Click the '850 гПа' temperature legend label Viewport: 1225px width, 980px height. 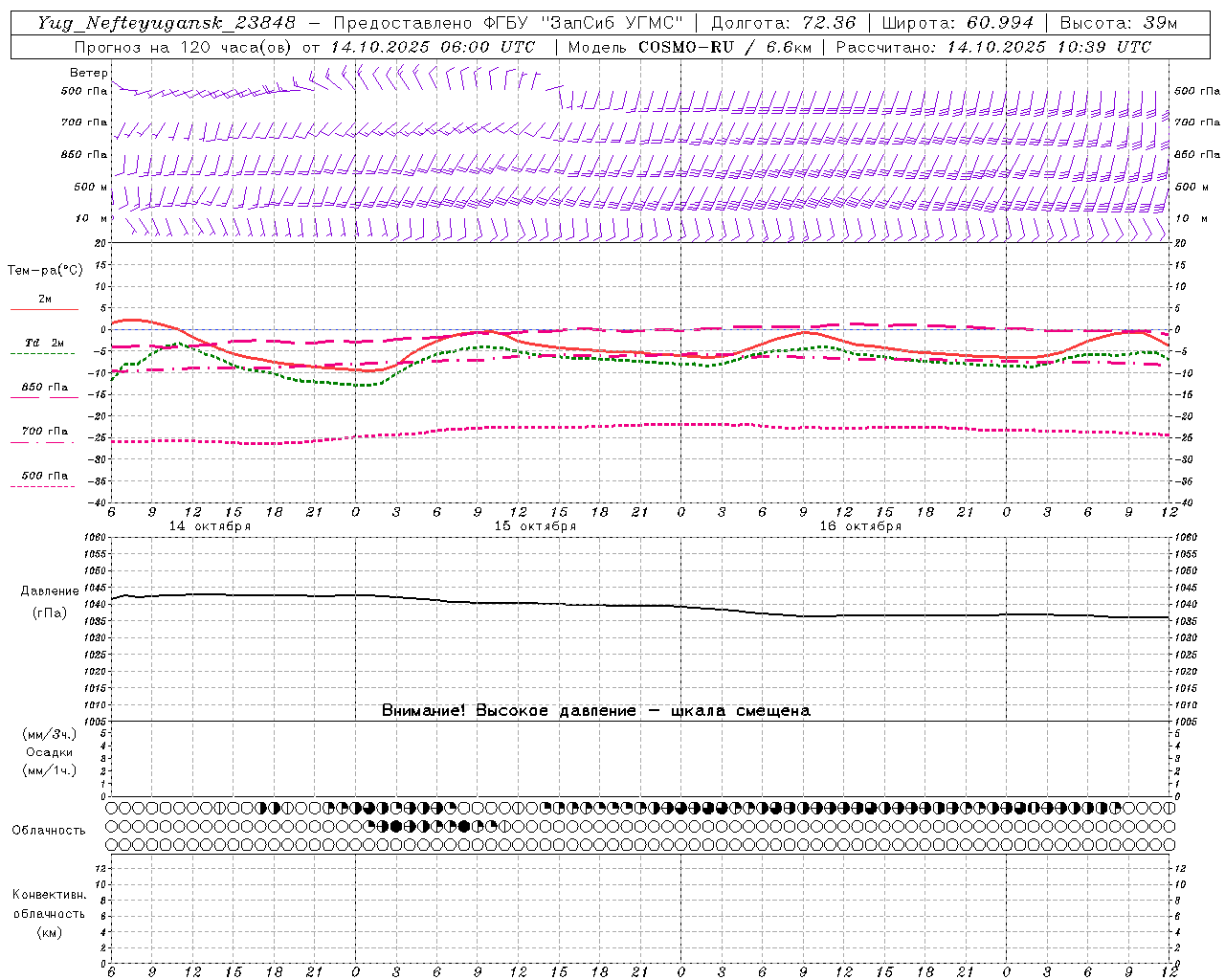click(x=45, y=388)
